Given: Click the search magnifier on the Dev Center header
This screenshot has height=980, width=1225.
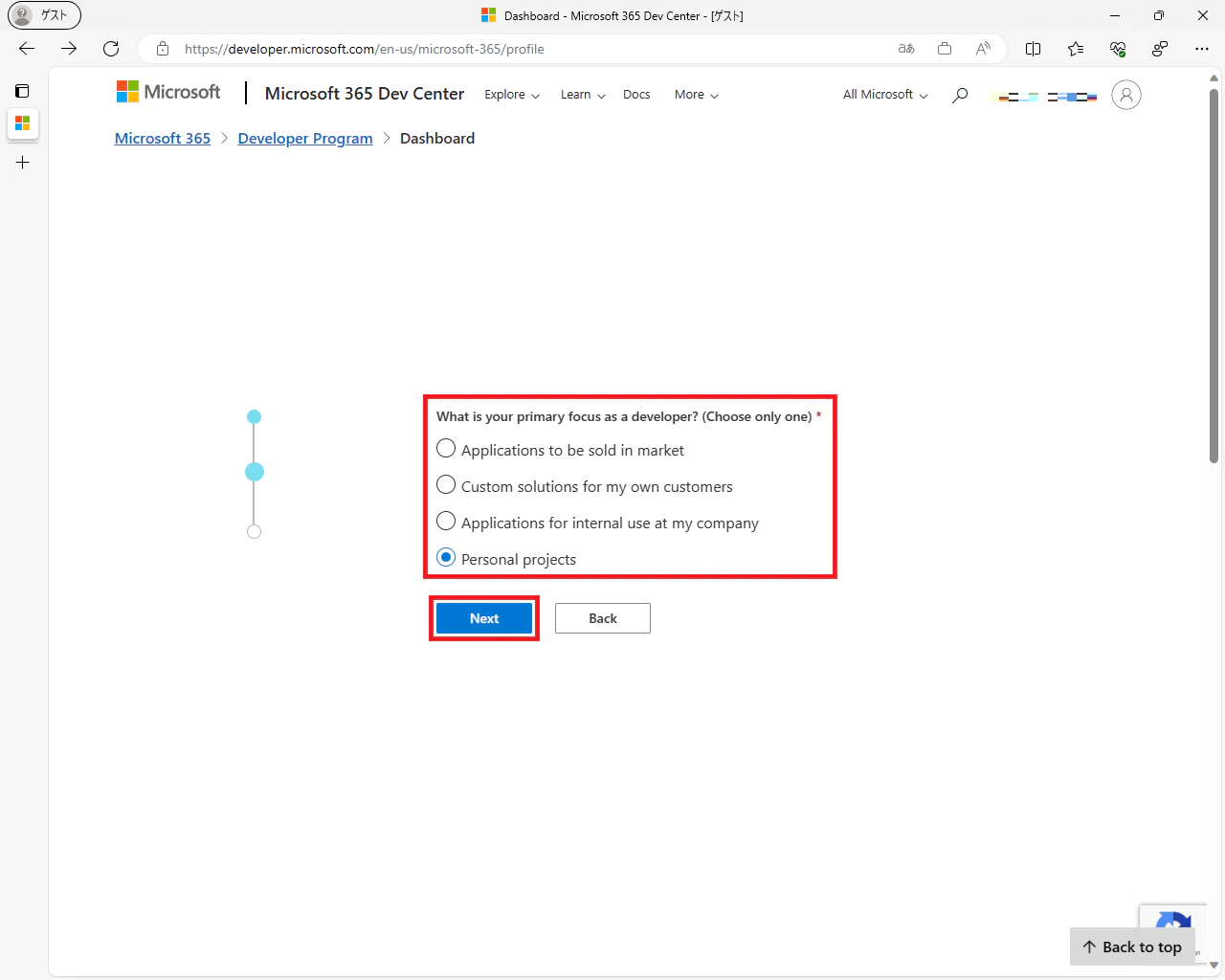Looking at the screenshot, I should pos(960,95).
